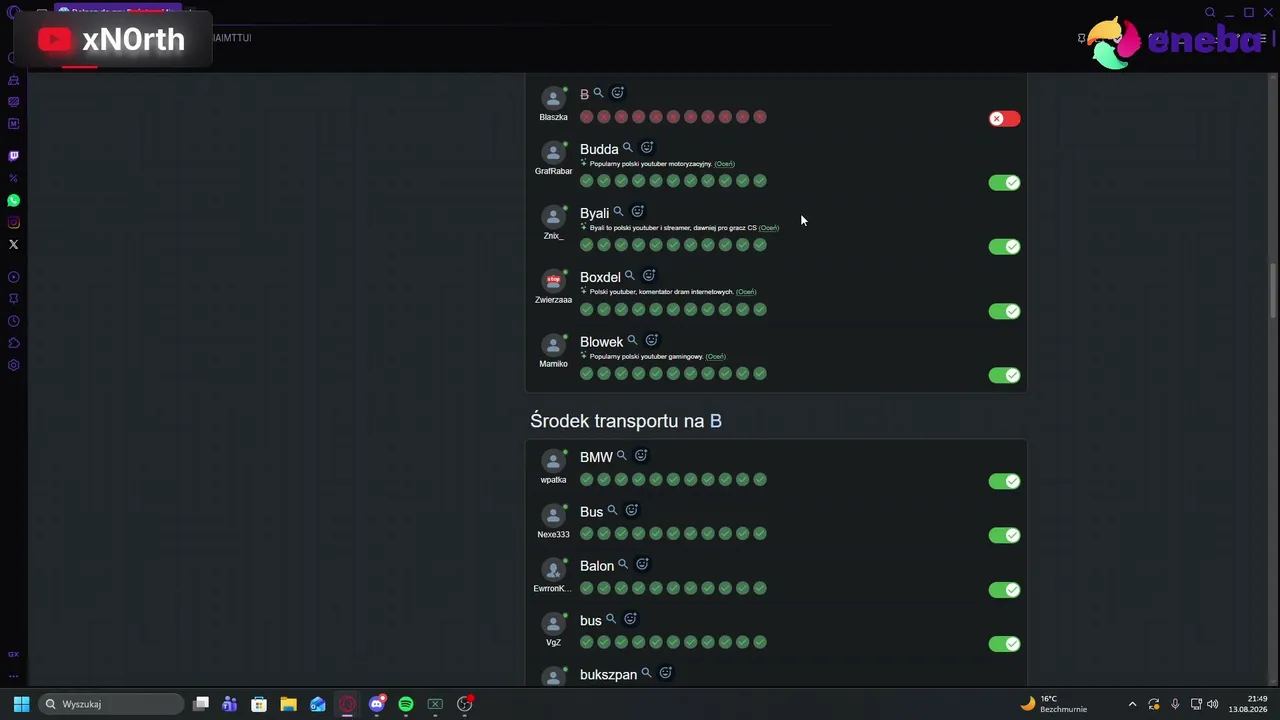1280x720 pixels.
Task: Open Discord from the taskbar
Action: click(x=377, y=704)
